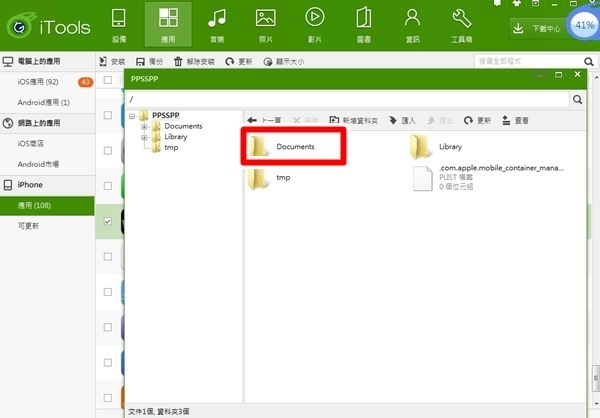This screenshot has height=418, width=600.
Task: Expand the Library tree node
Action: [144, 137]
